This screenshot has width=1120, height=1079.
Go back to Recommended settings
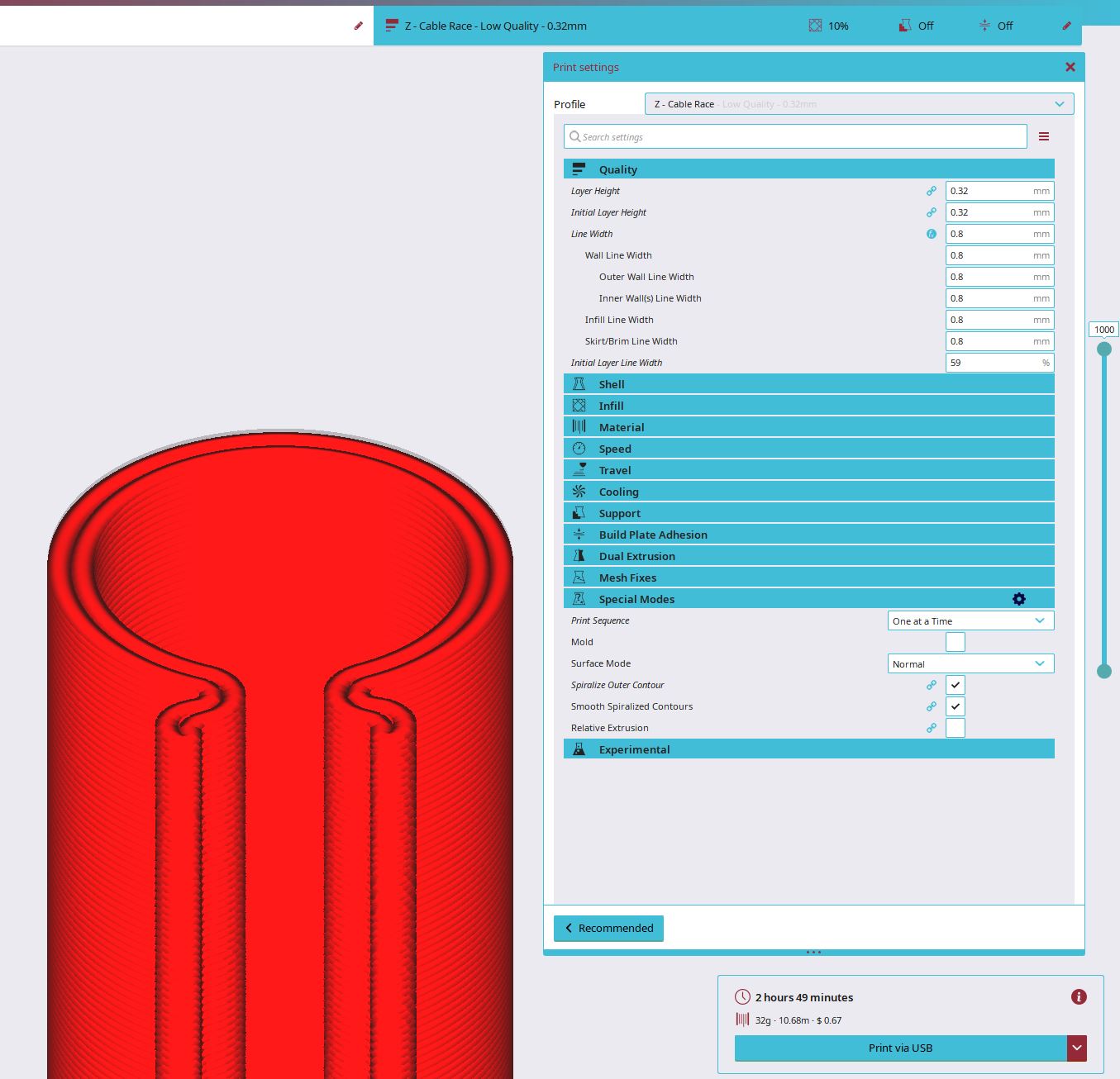click(x=608, y=928)
